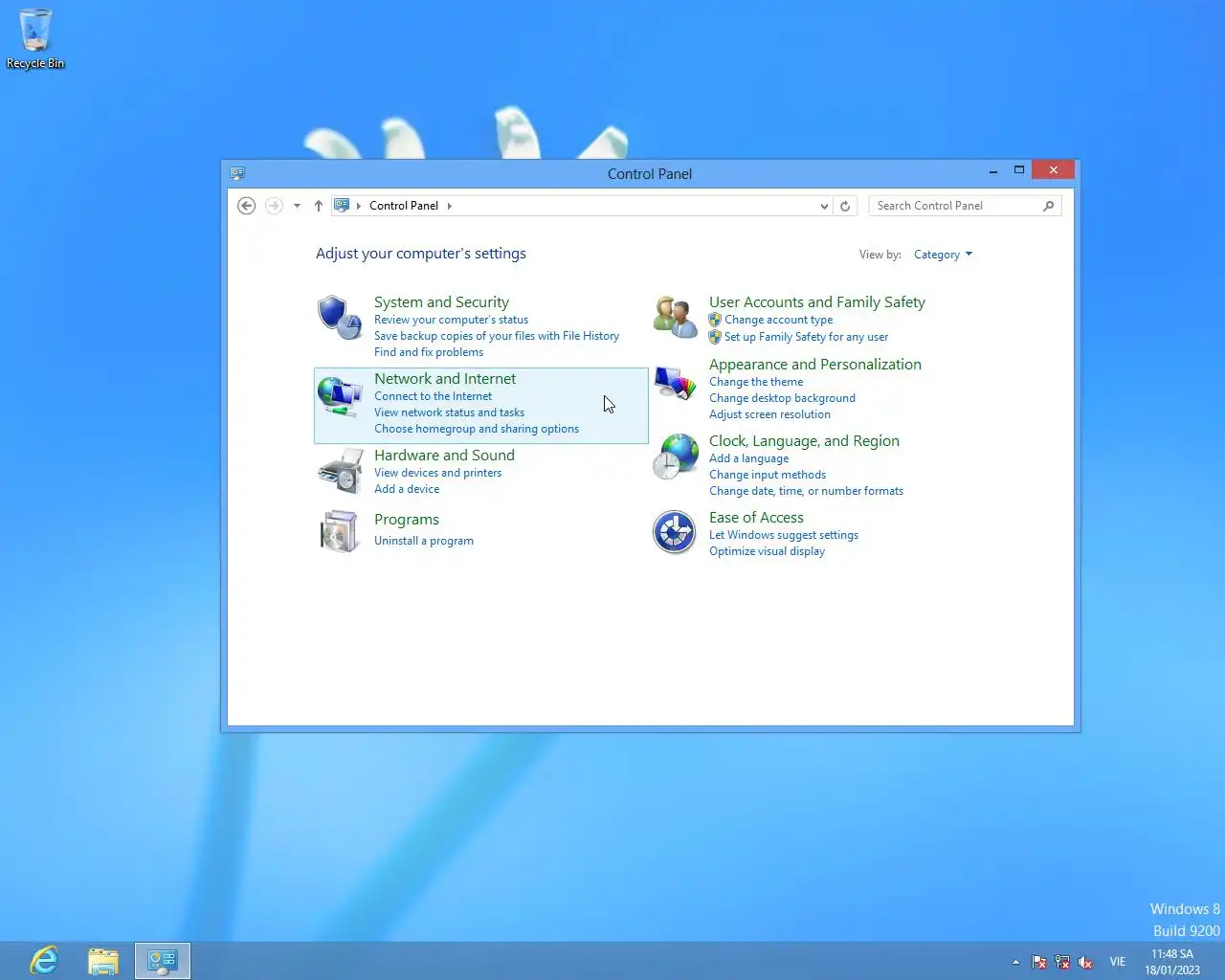1225x980 pixels.
Task: Click Save backup copies with File History
Action: point(497,336)
